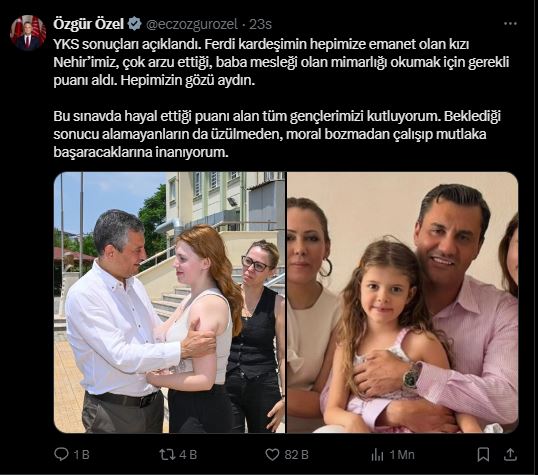Viewport: 538px width, 475px height.
Task: Click the 1 B reply count
Action: click(82, 455)
